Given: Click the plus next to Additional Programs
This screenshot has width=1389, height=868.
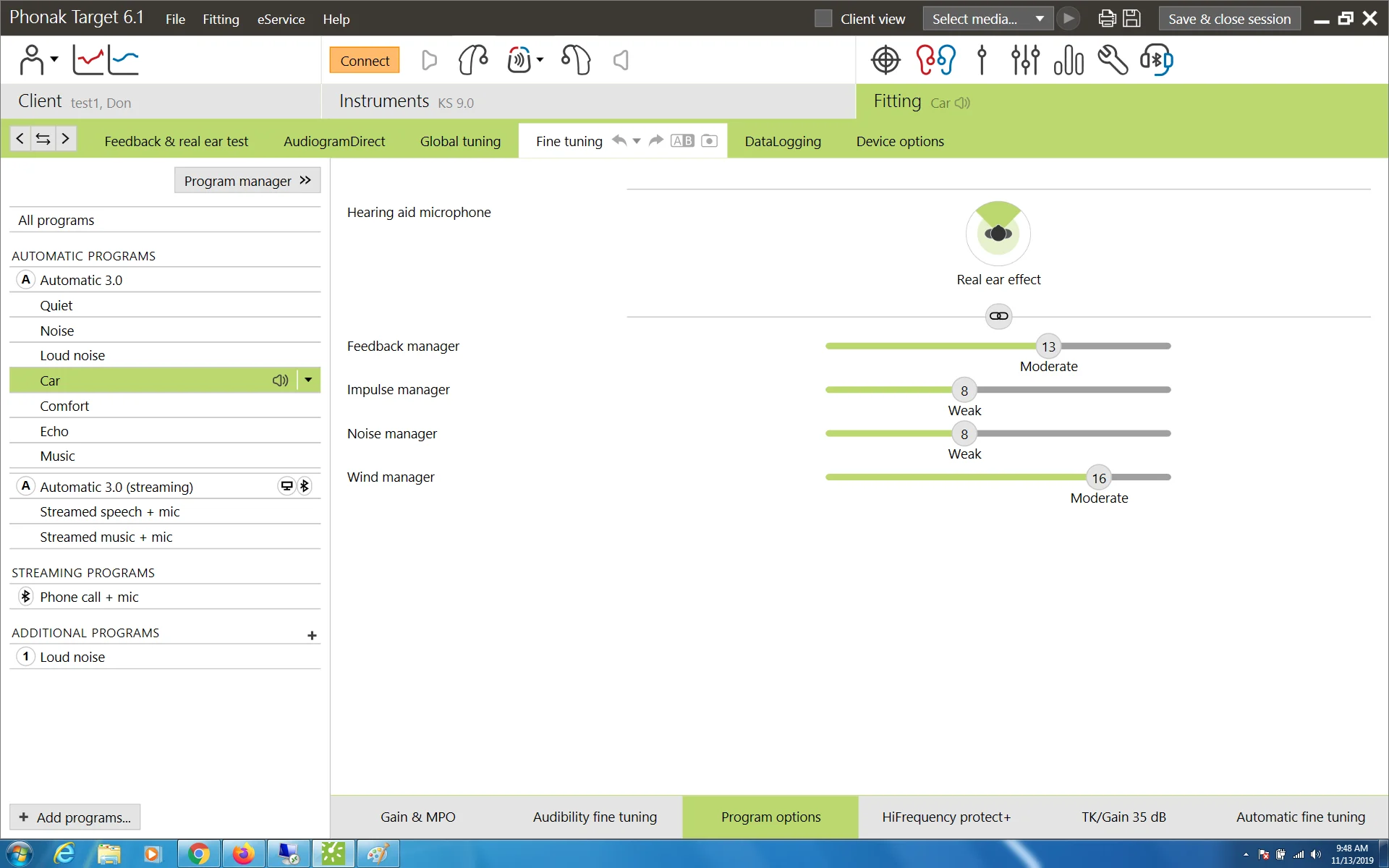Looking at the screenshot, I should coord(312,635).
